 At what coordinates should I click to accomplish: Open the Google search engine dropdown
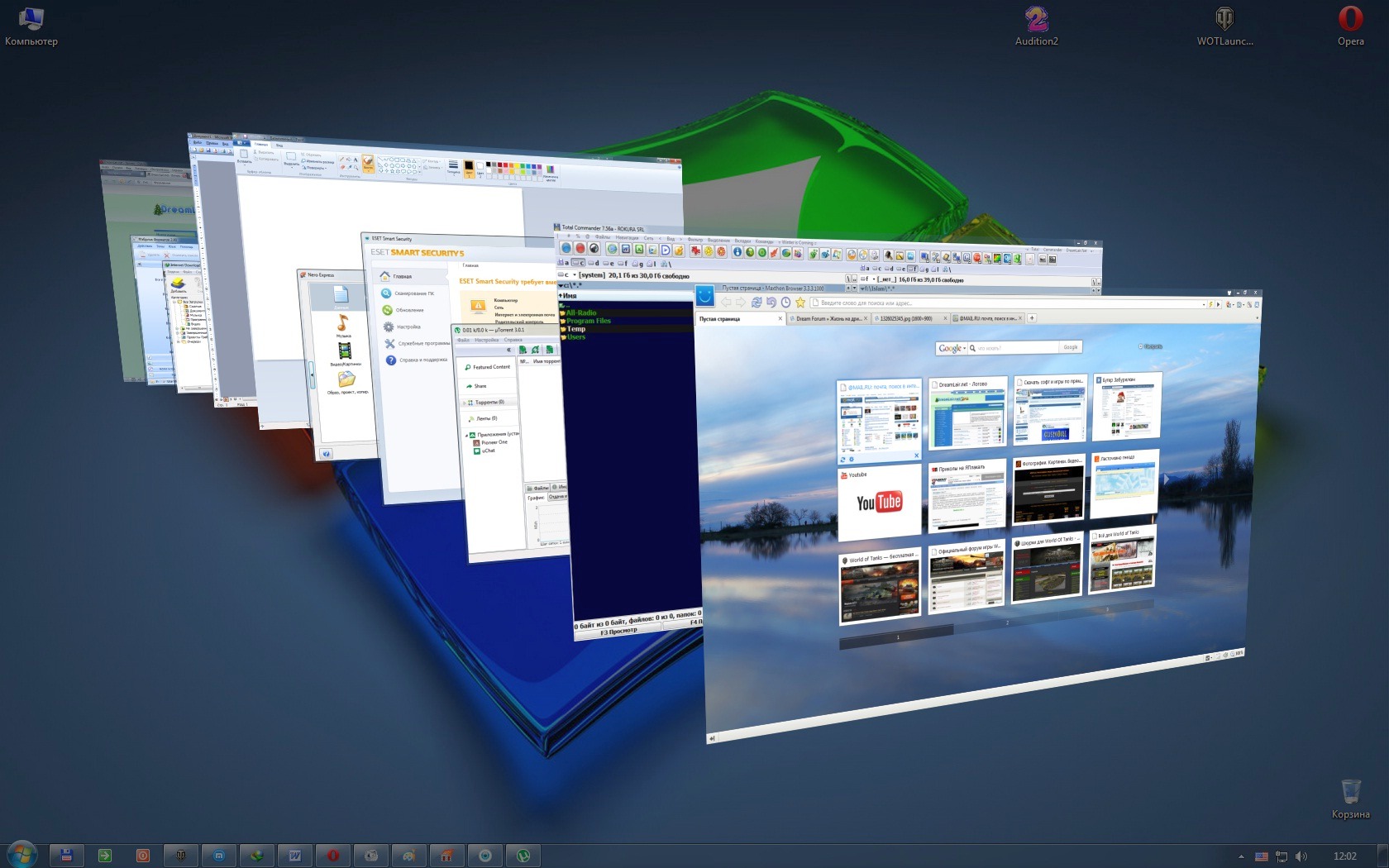click(x=952, y=349)
